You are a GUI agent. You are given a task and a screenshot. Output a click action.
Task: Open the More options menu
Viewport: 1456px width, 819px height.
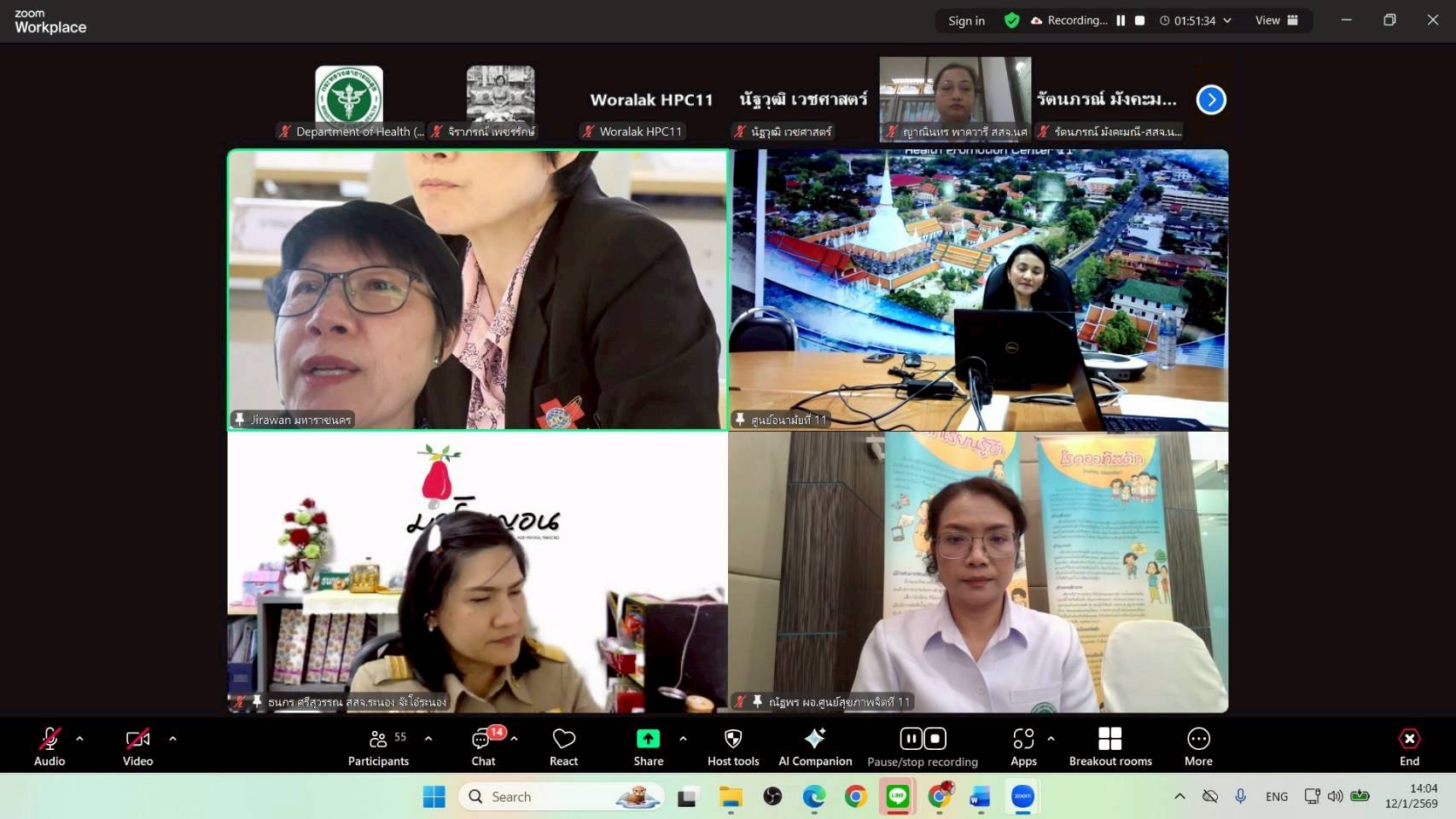[1198, 746]
